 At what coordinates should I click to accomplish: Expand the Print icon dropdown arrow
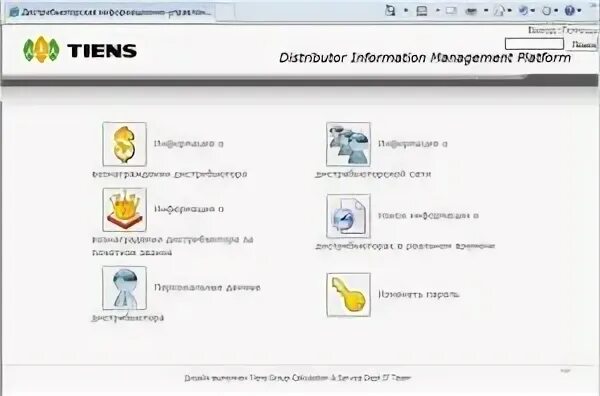point(486,11)
